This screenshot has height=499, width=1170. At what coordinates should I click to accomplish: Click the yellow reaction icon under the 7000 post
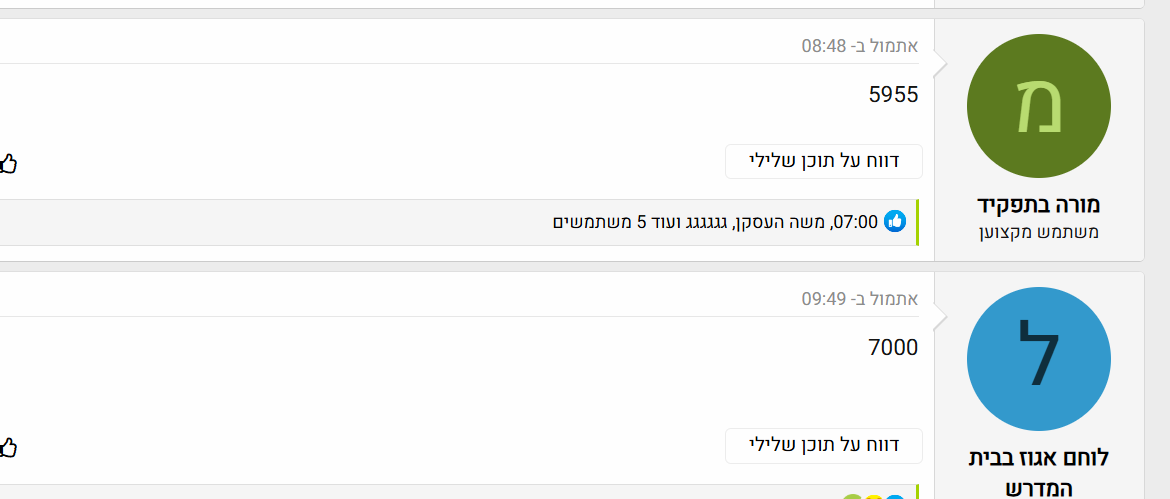pyautogui.click(x=873, y=497)
